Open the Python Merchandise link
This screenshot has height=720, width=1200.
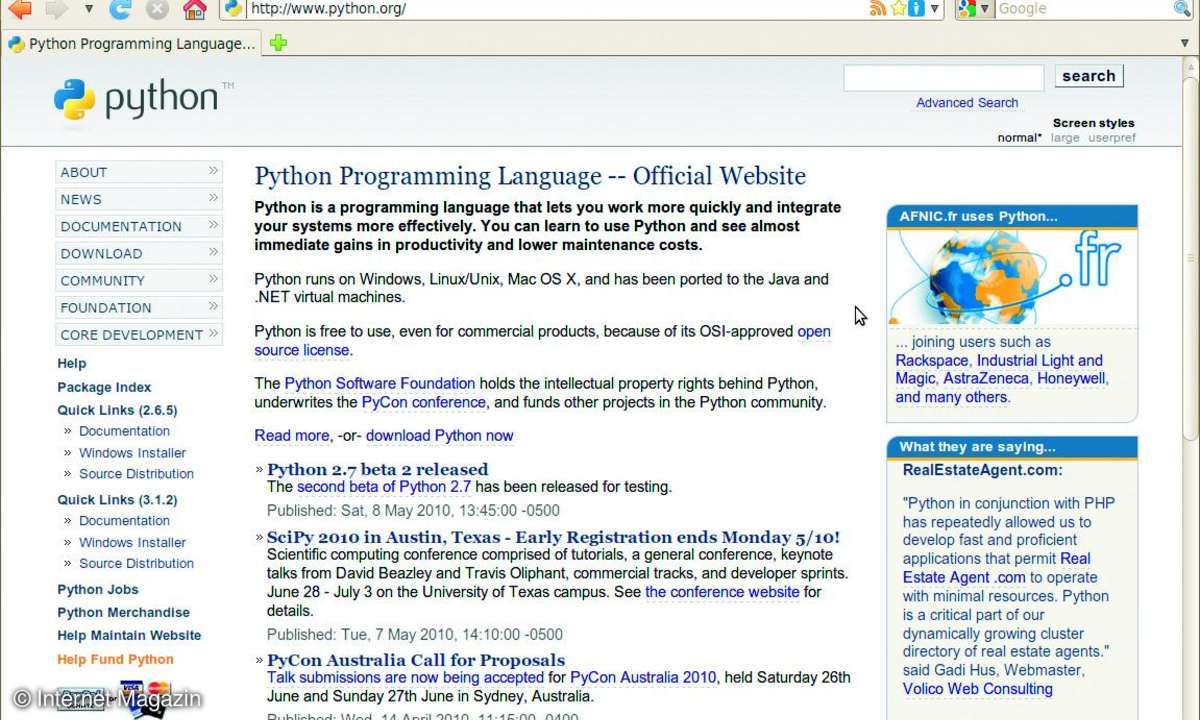(123, 612)
